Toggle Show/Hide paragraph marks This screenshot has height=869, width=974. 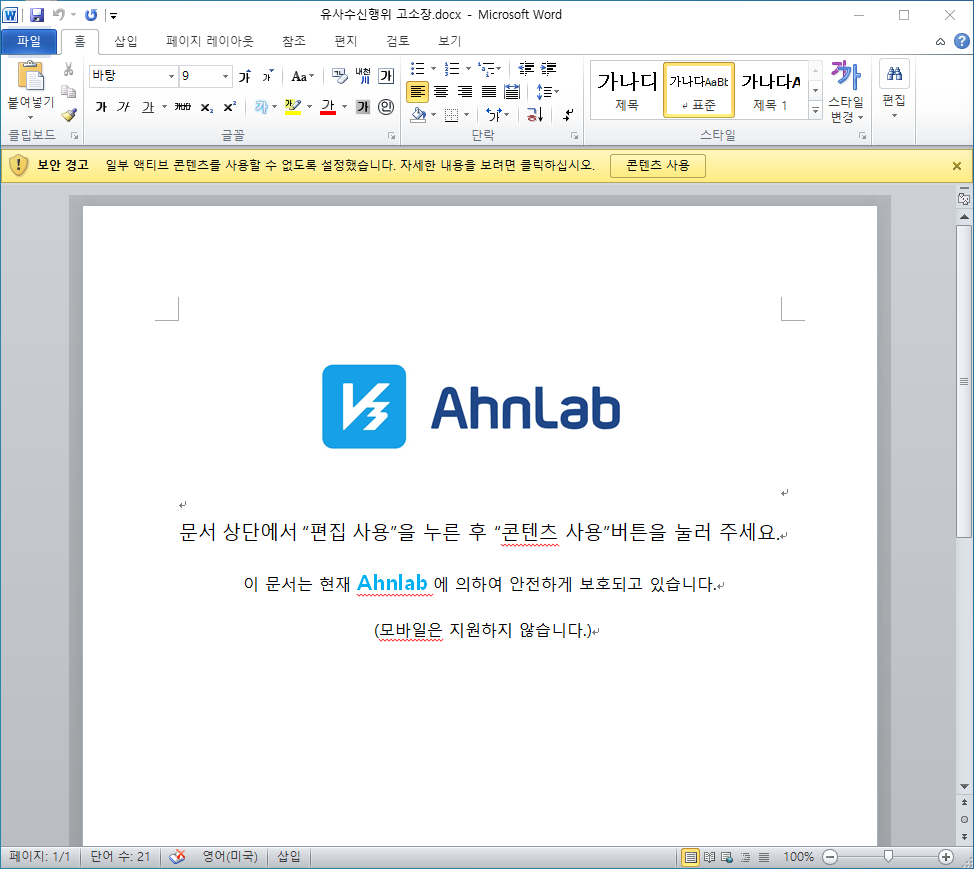567,114
